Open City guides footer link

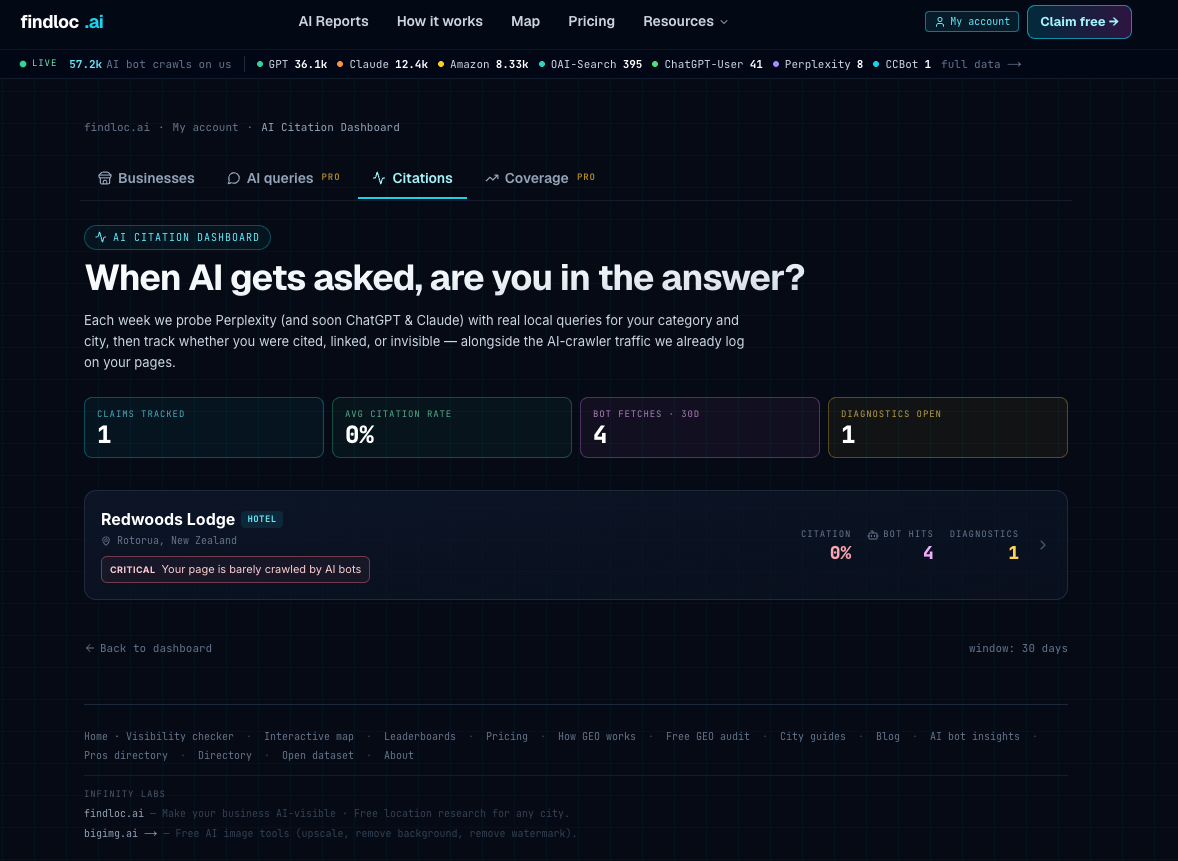click(813, 736)
